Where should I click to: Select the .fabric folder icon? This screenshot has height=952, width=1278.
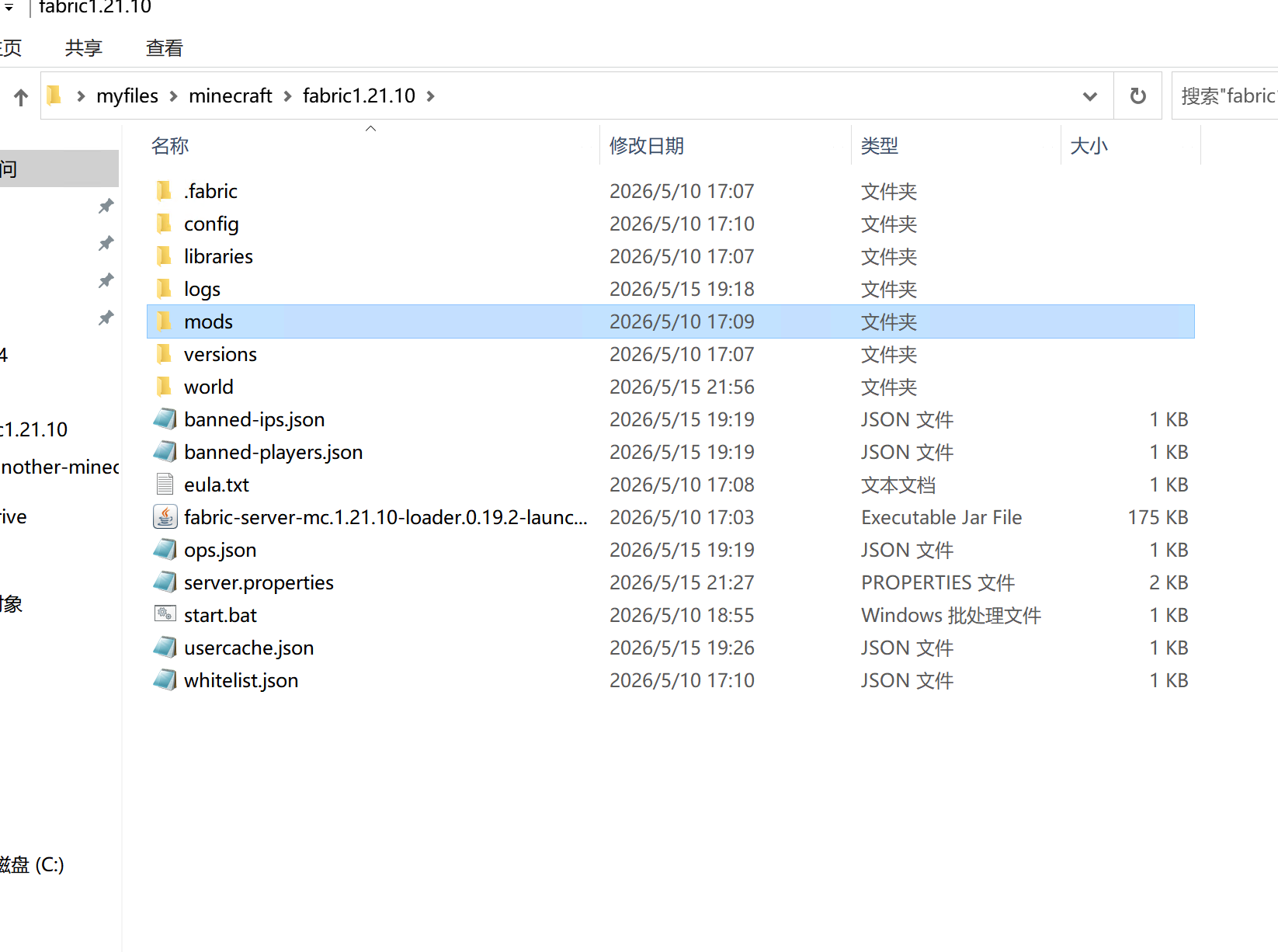click(x=164, y=191)
